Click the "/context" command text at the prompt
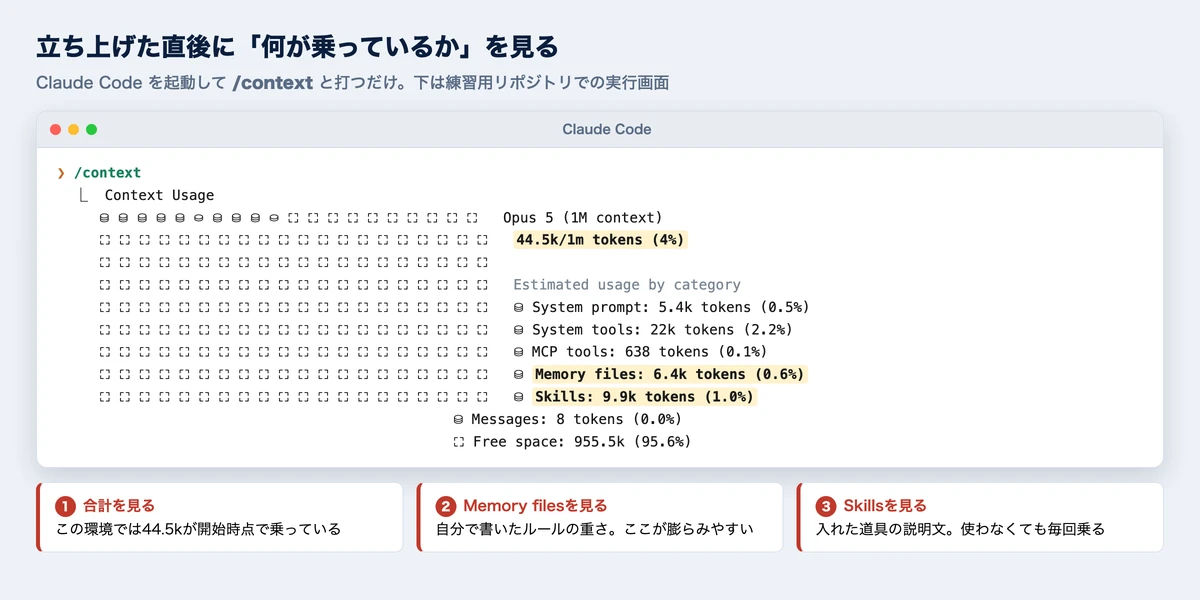 pyautogui.click(x=108, y=173)
